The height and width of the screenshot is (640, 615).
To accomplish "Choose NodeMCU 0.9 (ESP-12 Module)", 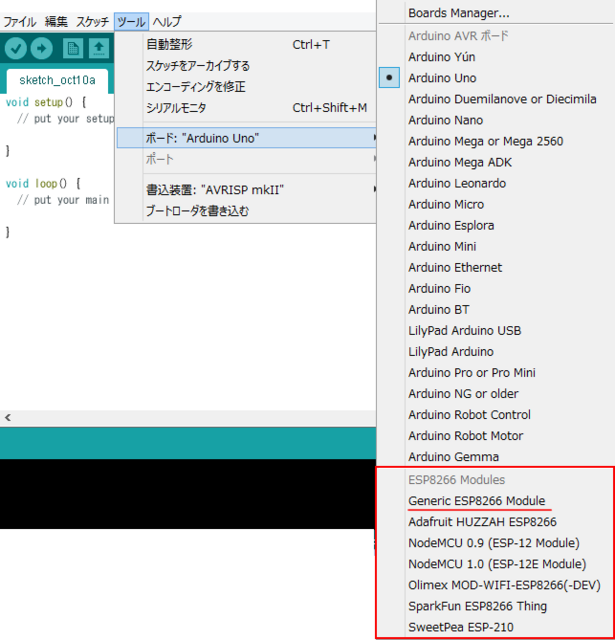I will (496, 543).
